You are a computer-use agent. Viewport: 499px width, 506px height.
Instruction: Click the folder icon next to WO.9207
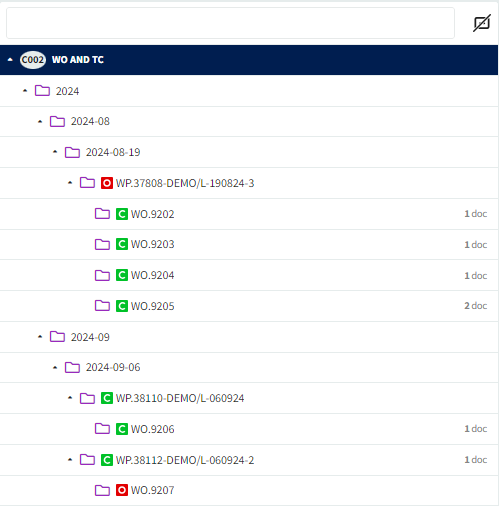102,490
